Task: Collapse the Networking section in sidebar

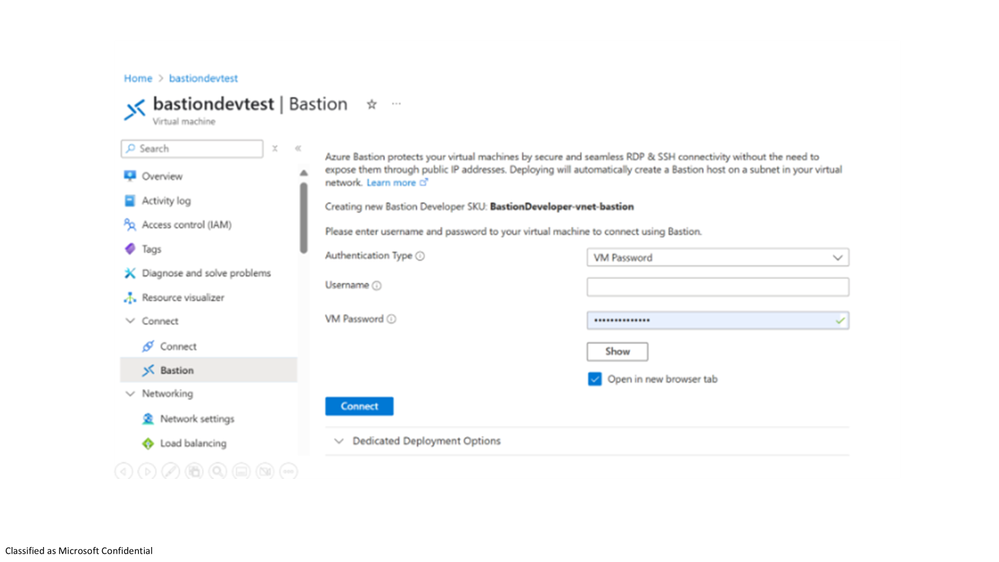Action: tap(130, 394)
